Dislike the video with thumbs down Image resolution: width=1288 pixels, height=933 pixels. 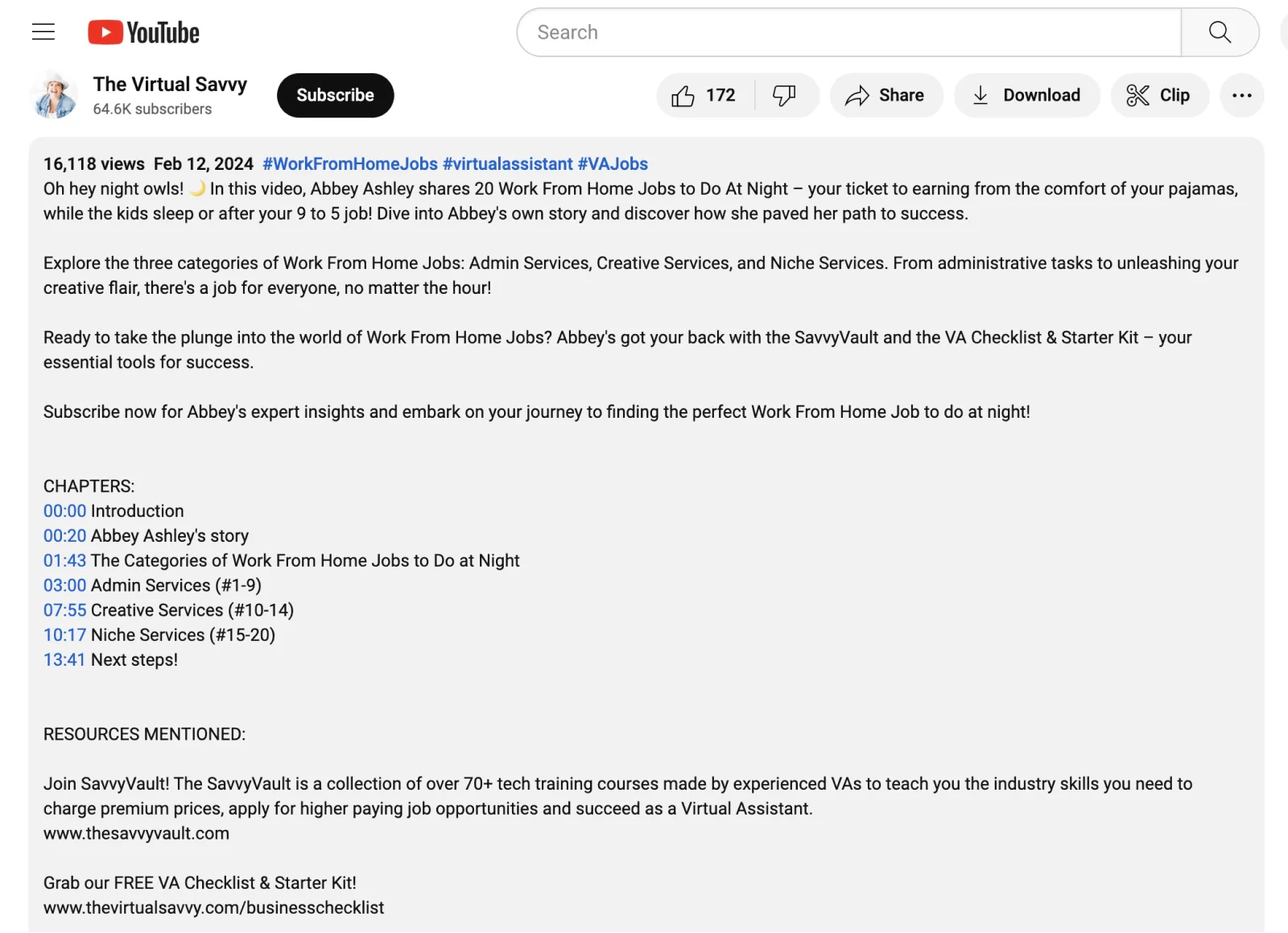[x=784, y=96]
